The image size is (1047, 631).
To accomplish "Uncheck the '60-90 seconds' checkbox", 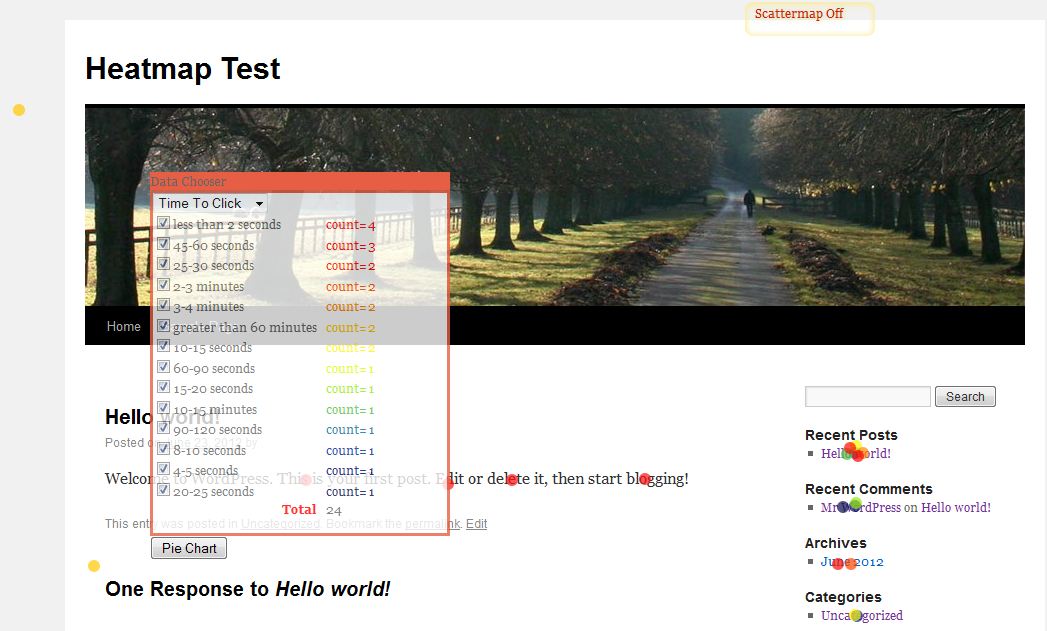I will pyautogui.click(x=163, y=367).
